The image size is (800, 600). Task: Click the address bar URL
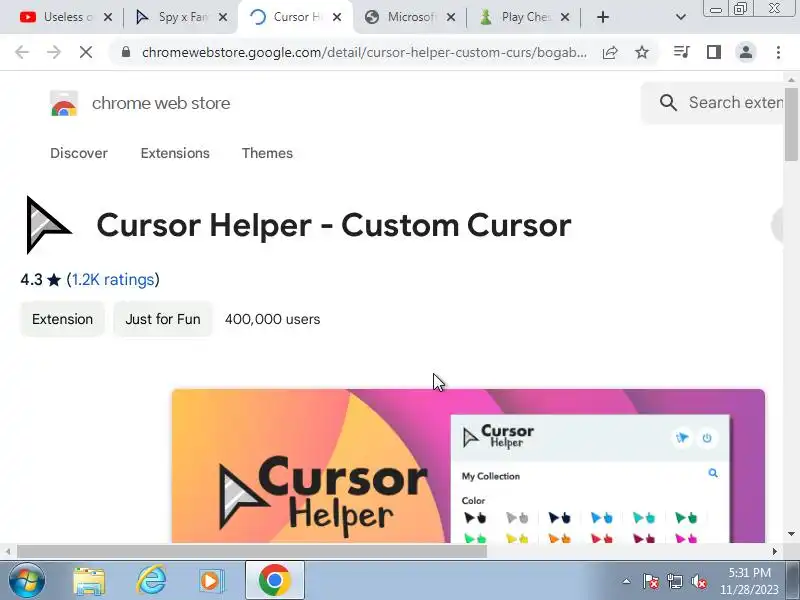click(x=364, y=52)
